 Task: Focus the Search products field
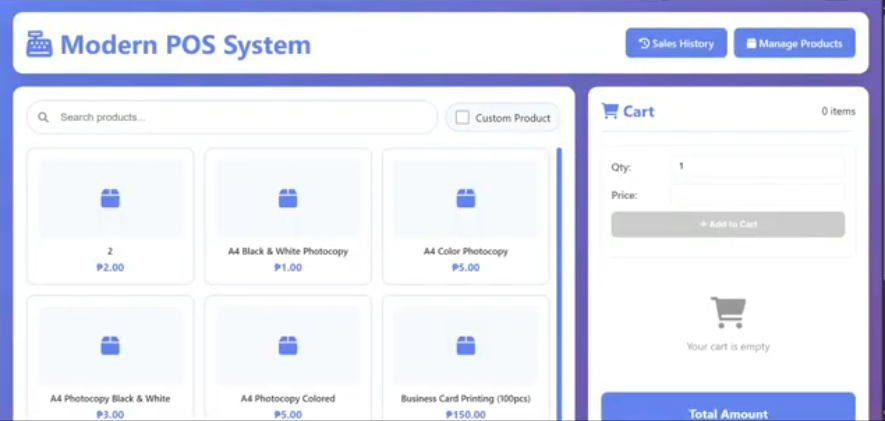[x=232, y=117]
